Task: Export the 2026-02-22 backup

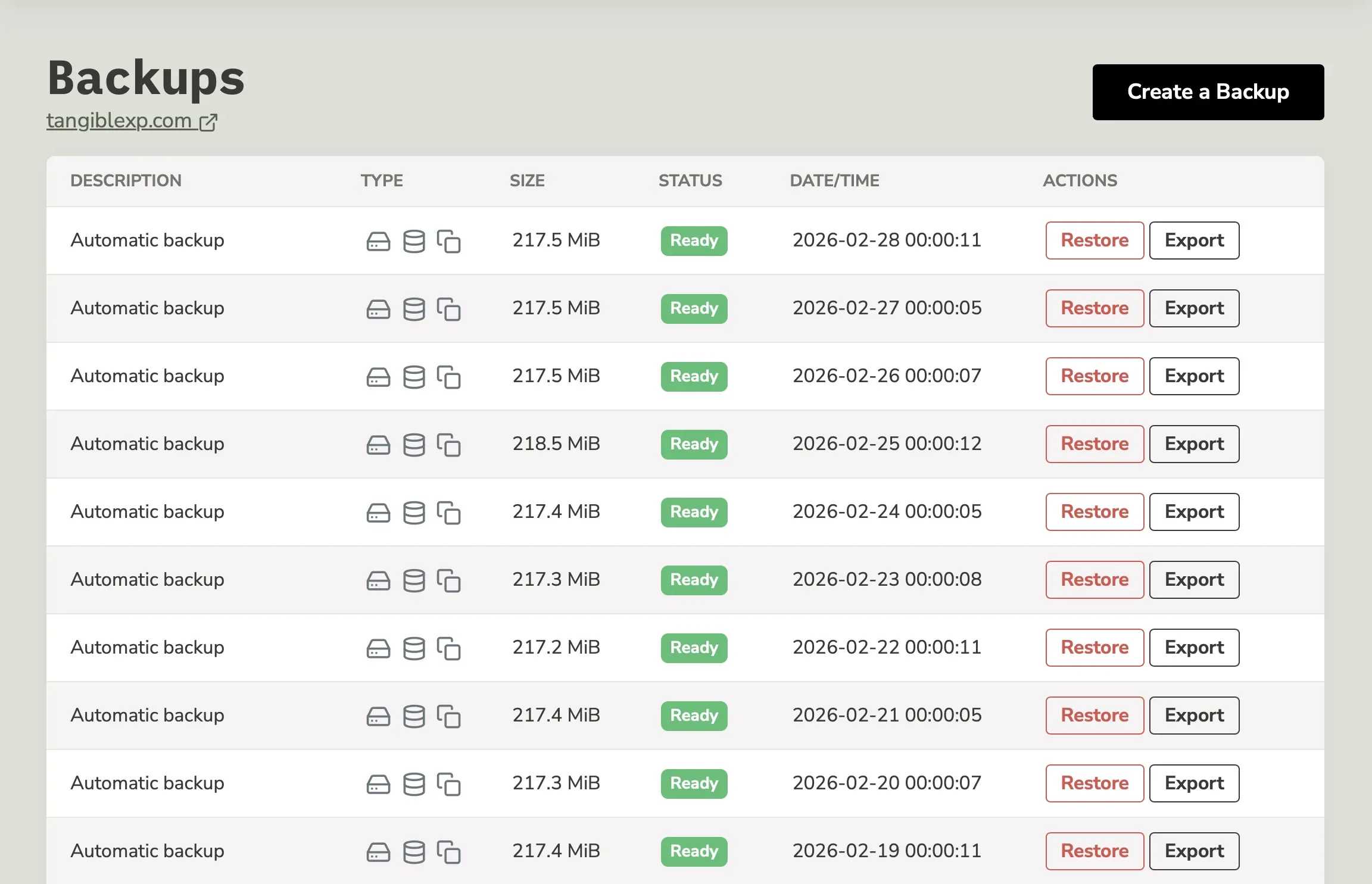Action: (1194, 648)
